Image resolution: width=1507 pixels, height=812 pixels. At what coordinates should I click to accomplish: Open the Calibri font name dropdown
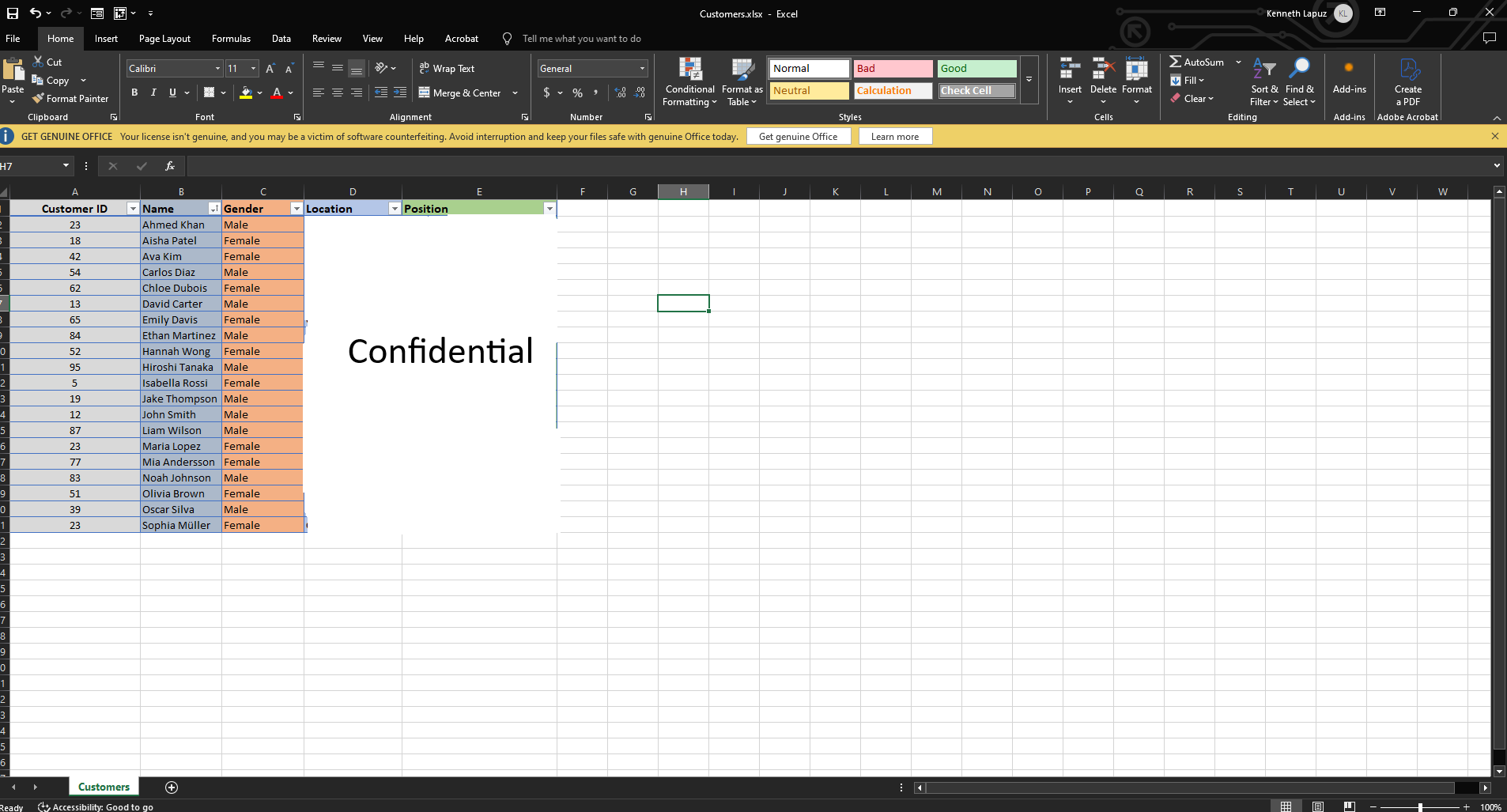[217, 69]
